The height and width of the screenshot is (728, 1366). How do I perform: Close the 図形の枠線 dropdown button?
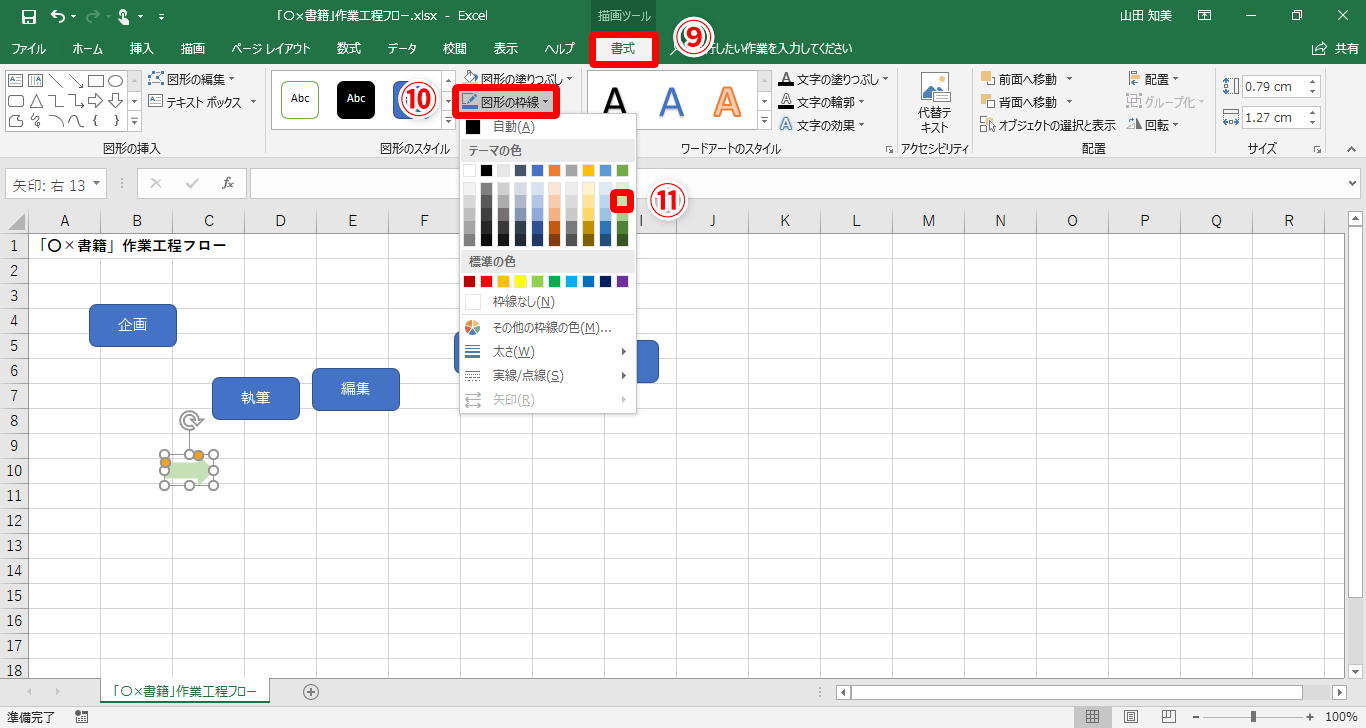[x=505, y=102]
